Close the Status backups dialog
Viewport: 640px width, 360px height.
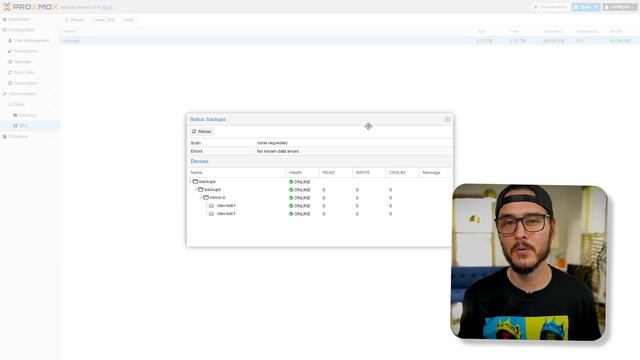(x=447, y=119)
